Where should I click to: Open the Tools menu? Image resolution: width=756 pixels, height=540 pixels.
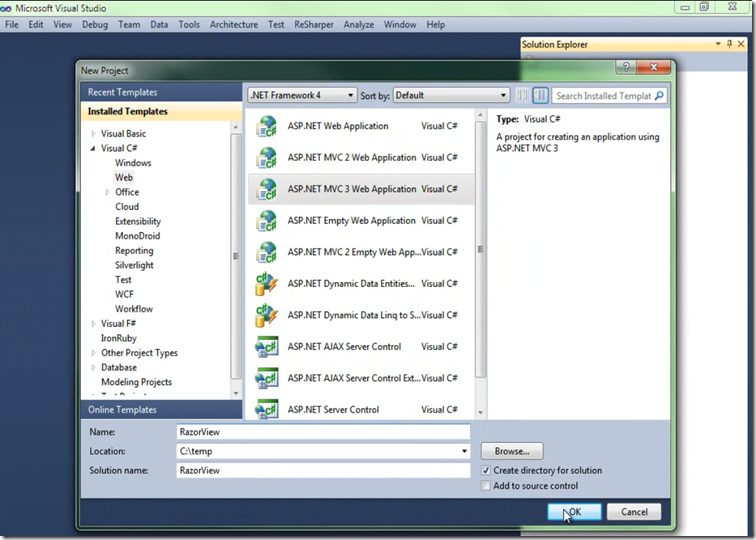189,25
